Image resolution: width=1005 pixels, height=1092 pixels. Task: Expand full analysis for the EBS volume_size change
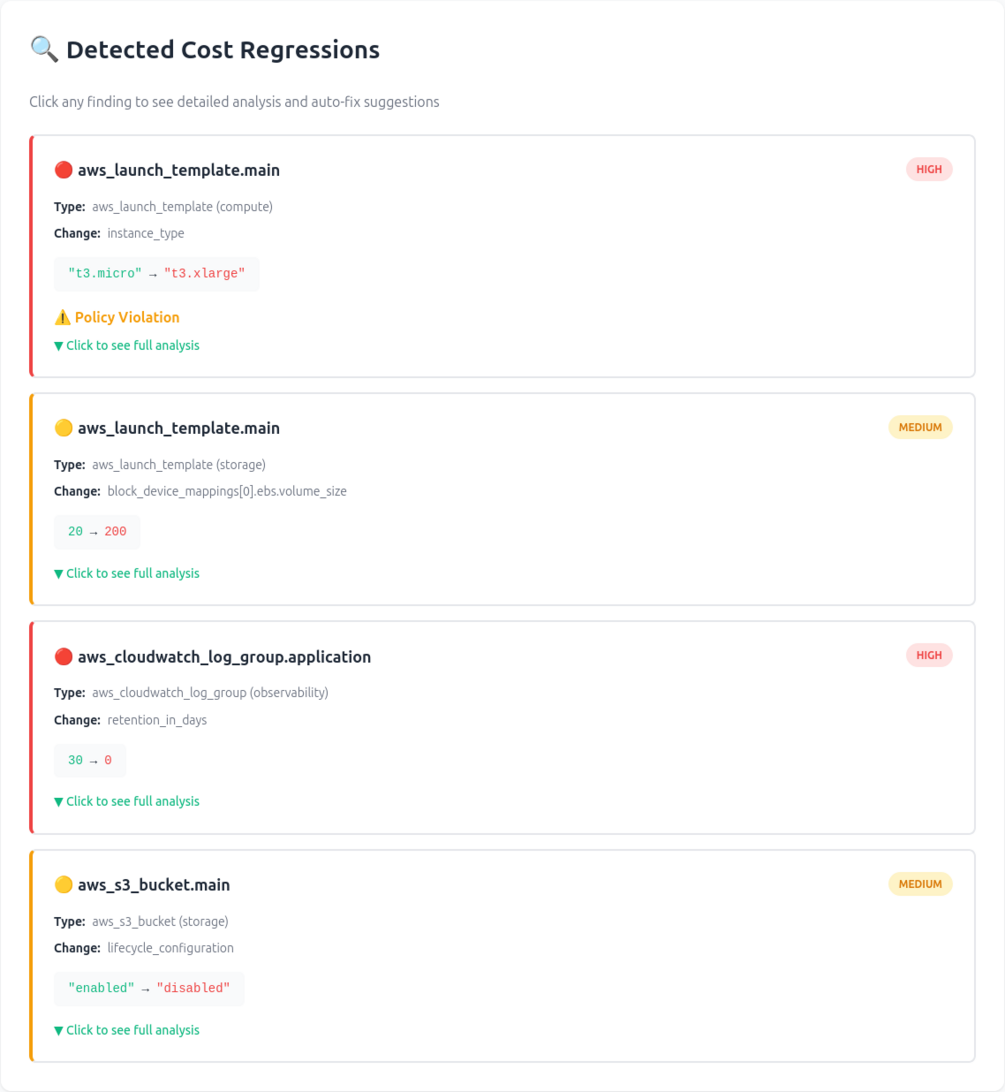127,573
